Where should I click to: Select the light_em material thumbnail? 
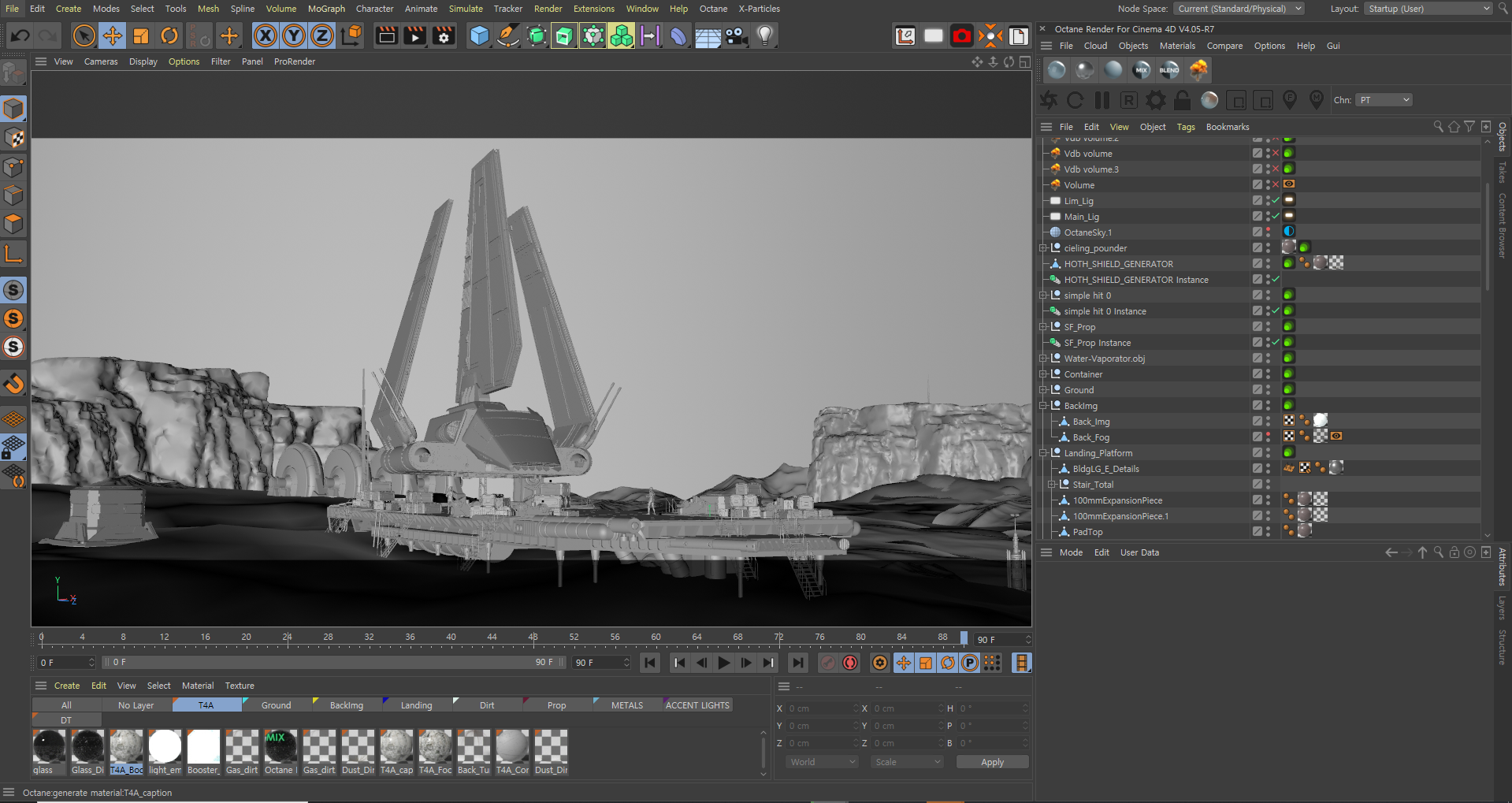pos(165,747)
